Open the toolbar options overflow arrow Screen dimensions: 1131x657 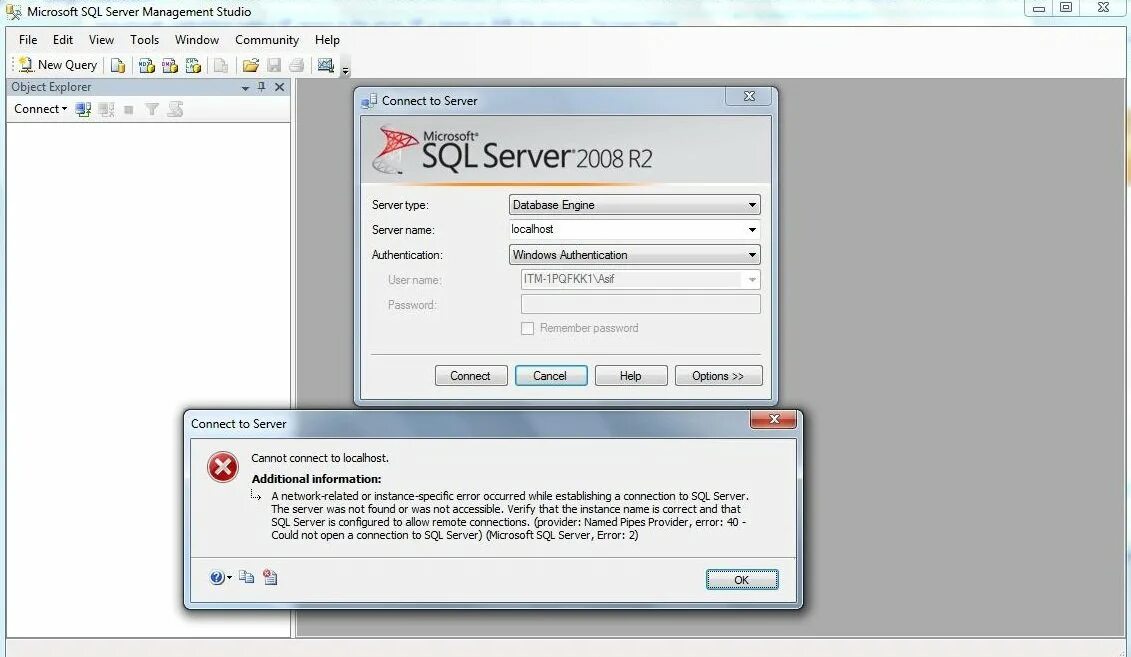[346, 70]
